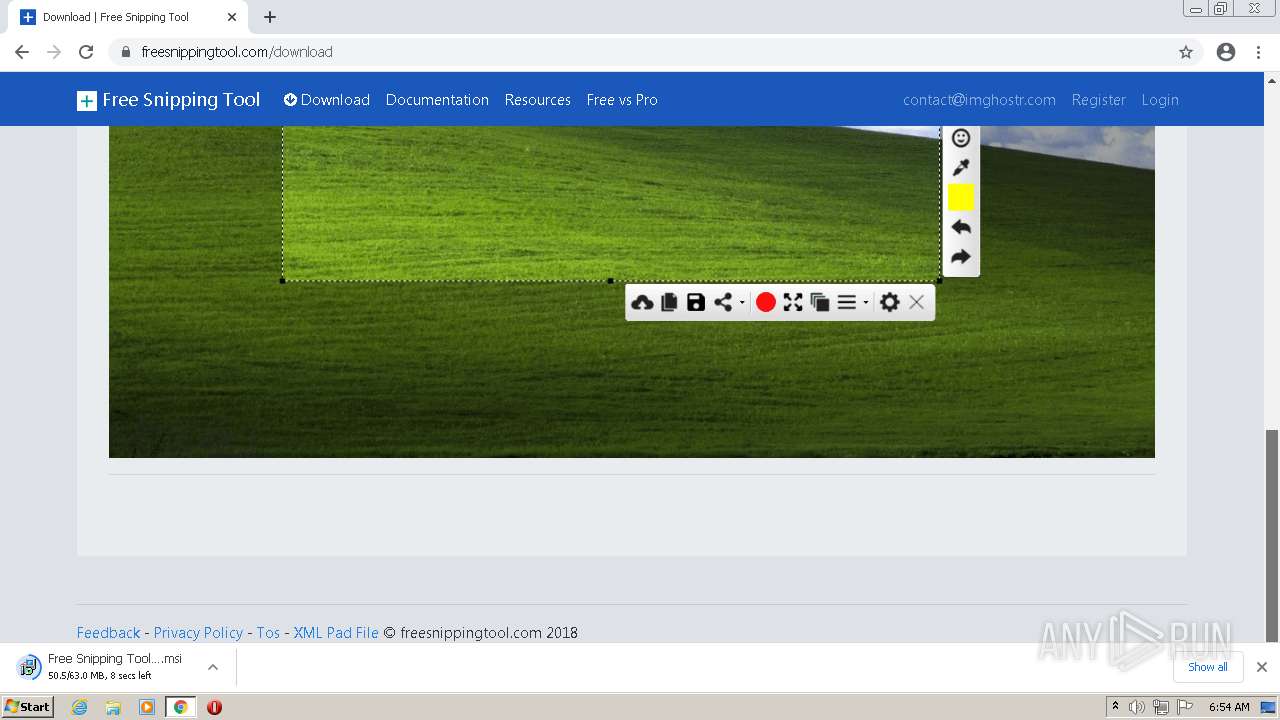This screenshot has width=1280, height=720.
Task: Click the Action Center flag tray icon
Action: [1185, 707]
